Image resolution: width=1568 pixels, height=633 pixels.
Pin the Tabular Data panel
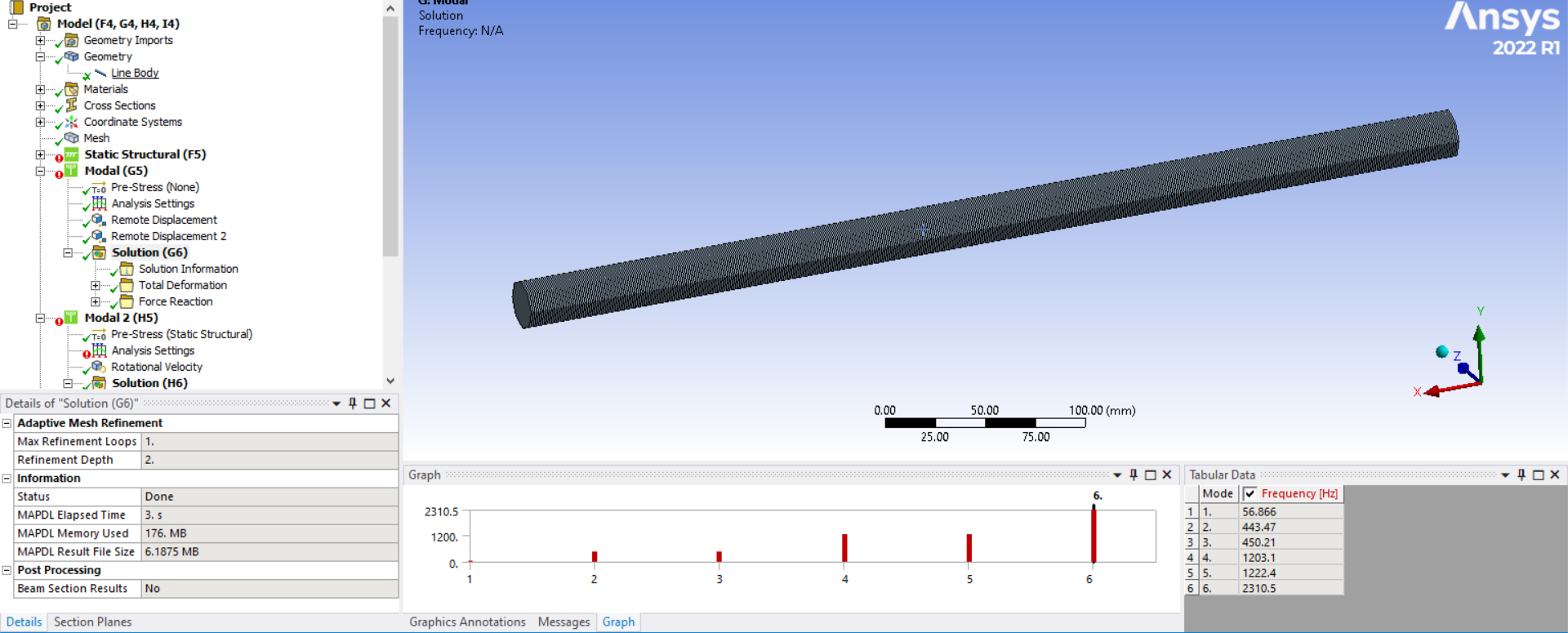(x=1521, y=475)
